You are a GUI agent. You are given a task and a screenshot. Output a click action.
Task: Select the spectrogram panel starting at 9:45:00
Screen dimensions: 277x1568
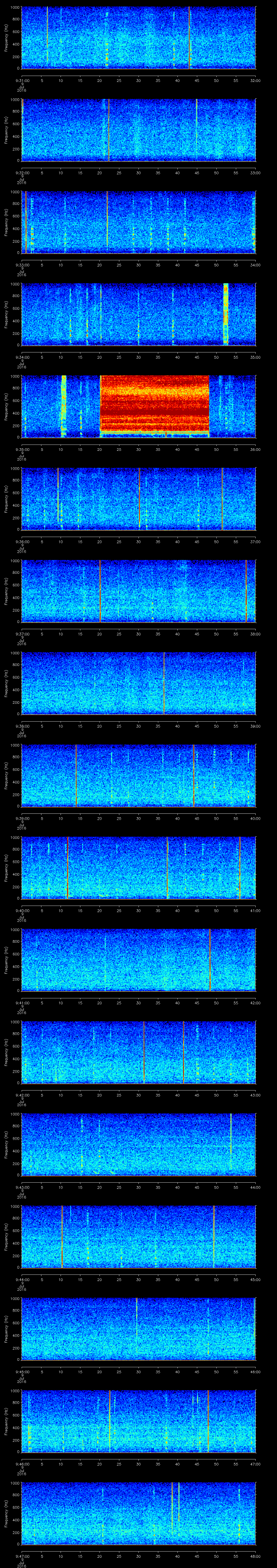(x=139, y=1329)
